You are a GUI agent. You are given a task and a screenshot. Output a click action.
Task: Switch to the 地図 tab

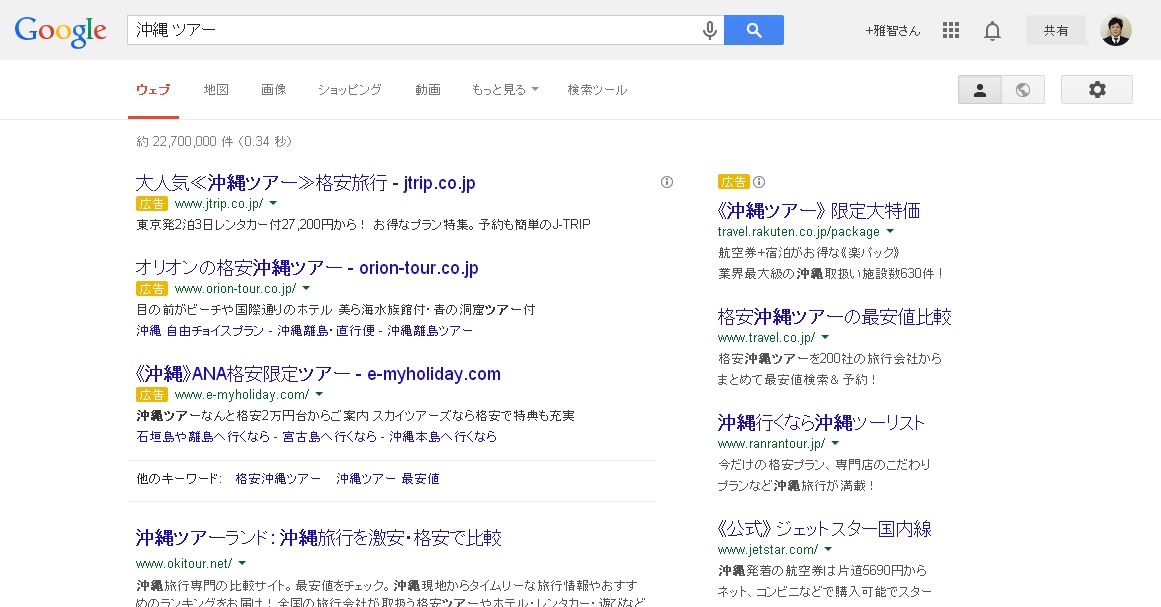(216, 90)
